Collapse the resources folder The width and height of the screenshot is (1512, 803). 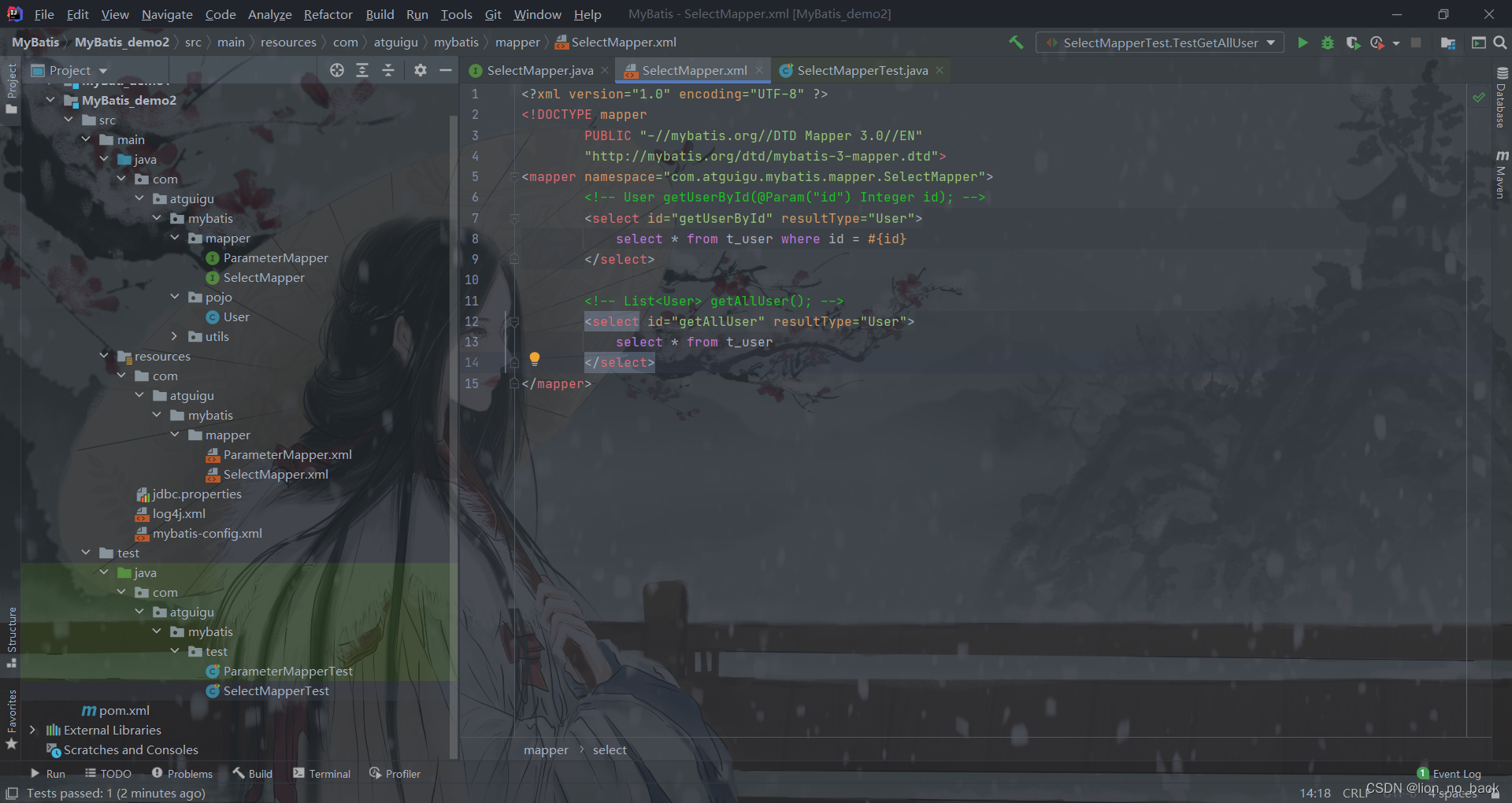(x=104, y=356)
